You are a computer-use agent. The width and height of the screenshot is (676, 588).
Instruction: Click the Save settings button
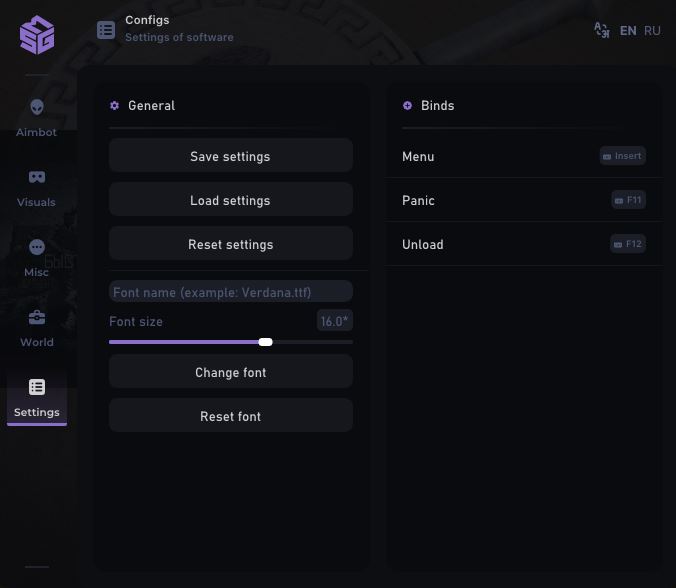pos(230,156)
